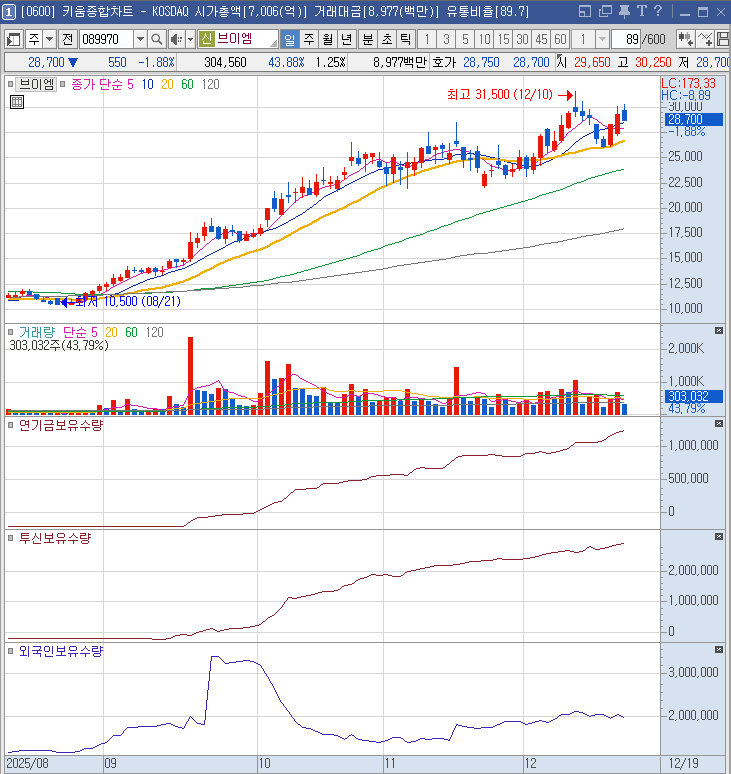Click the speaker sound icon

(176, 39)
